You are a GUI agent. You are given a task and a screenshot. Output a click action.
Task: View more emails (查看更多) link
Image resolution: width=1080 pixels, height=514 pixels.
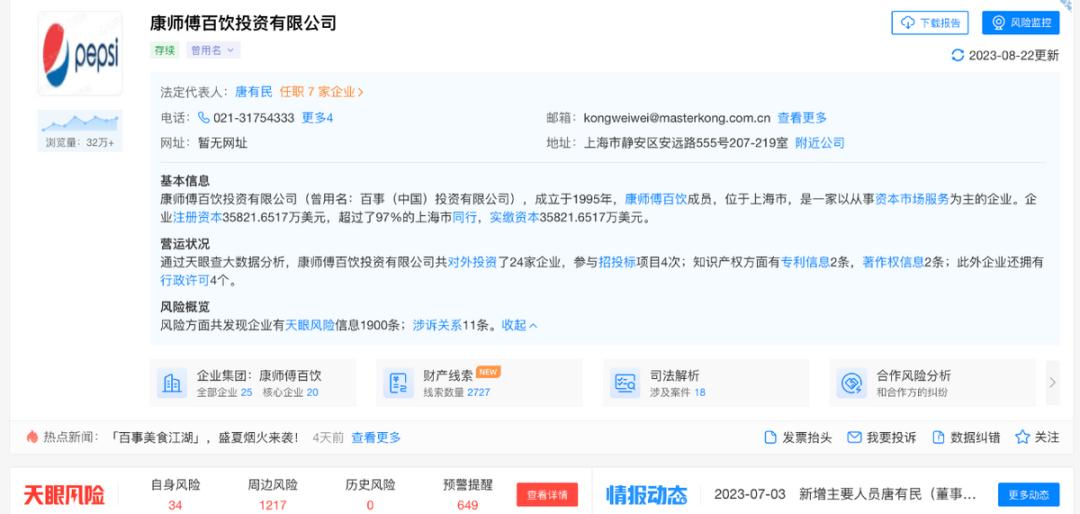(802, 118)
